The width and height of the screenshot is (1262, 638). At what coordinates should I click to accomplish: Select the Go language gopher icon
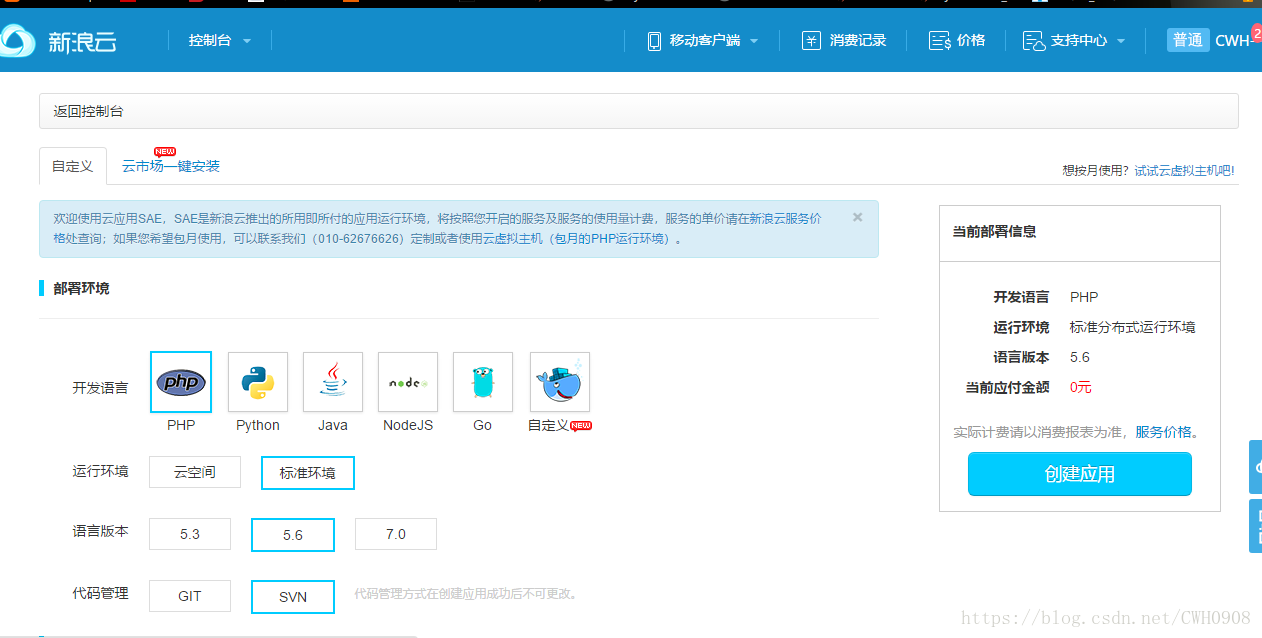(483, 382)
